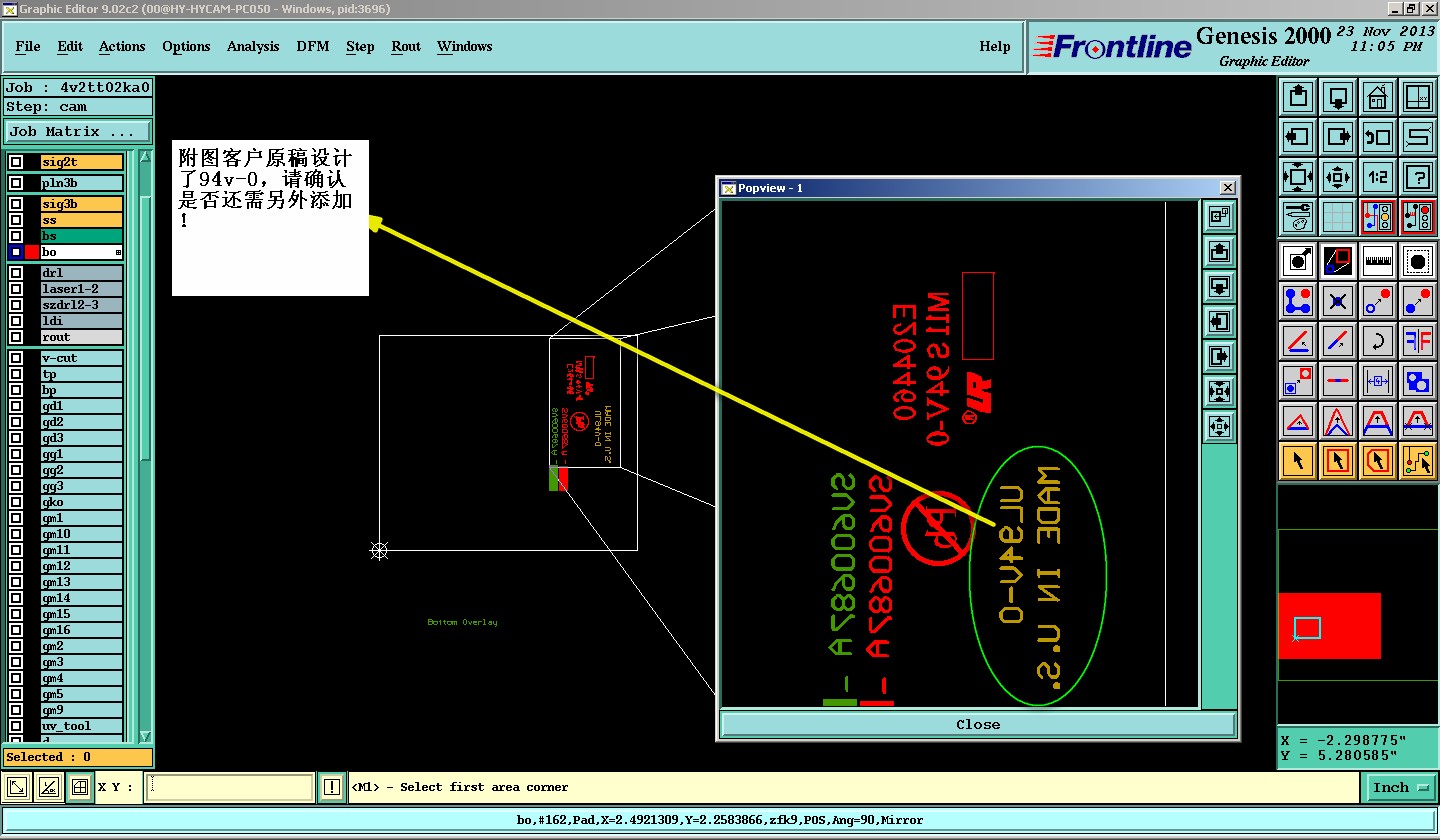Screen dimensions: 1440x840
Task: Open the Windows menu
Action: point(464,46)
